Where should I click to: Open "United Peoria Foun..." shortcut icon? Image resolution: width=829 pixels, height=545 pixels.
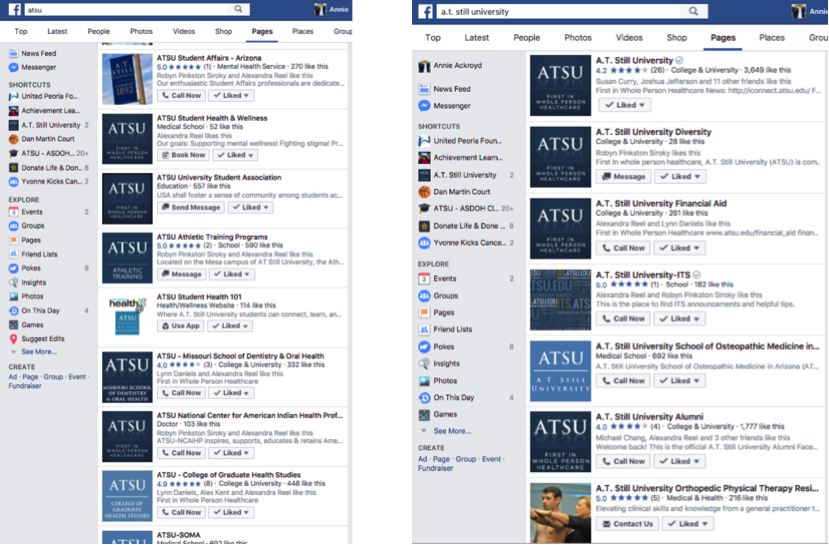click(x=425, y=141)
